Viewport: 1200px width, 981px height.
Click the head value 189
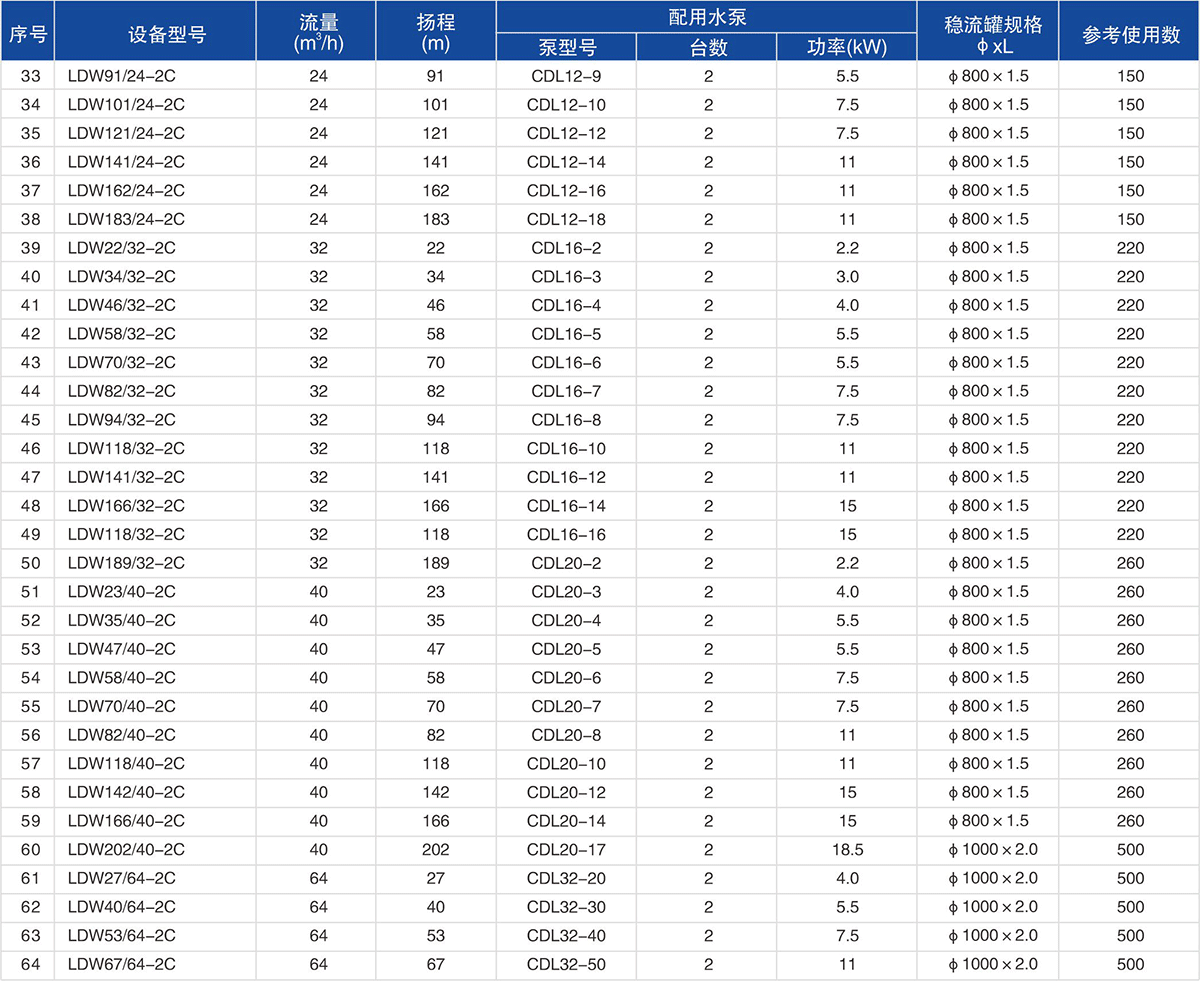pos(436,563)
